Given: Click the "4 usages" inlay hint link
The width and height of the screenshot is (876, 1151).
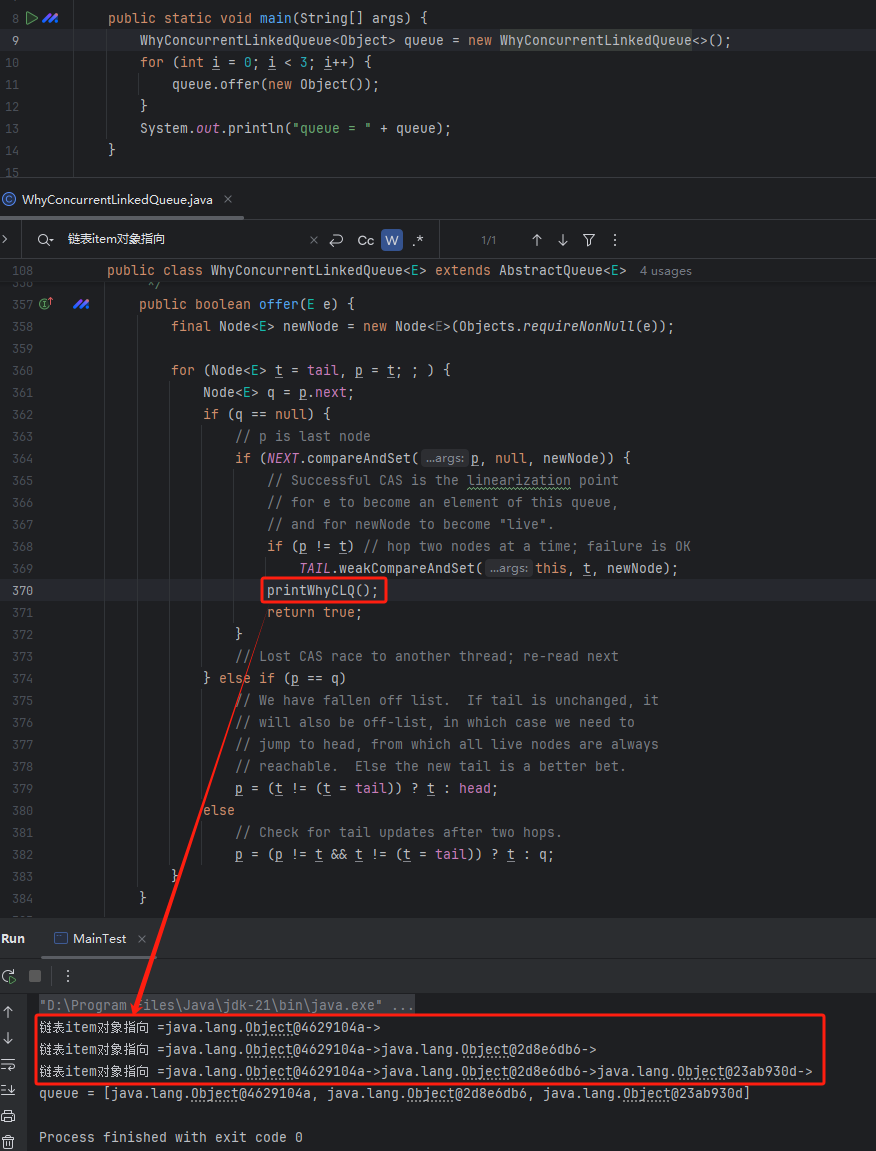Looking at the screenshot, I should (665, 271).
